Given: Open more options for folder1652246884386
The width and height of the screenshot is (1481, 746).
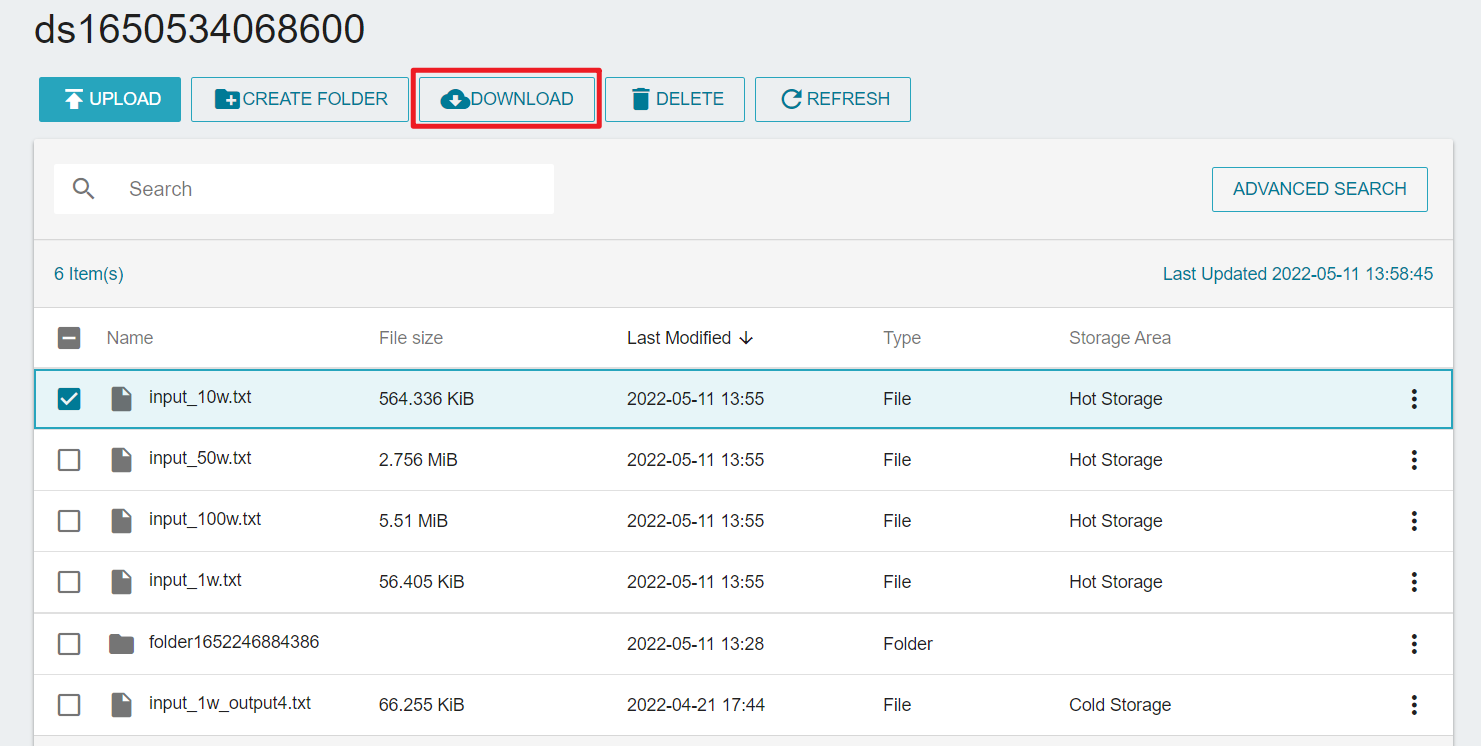Looking at the screenshot, I should coord(1414,644).
